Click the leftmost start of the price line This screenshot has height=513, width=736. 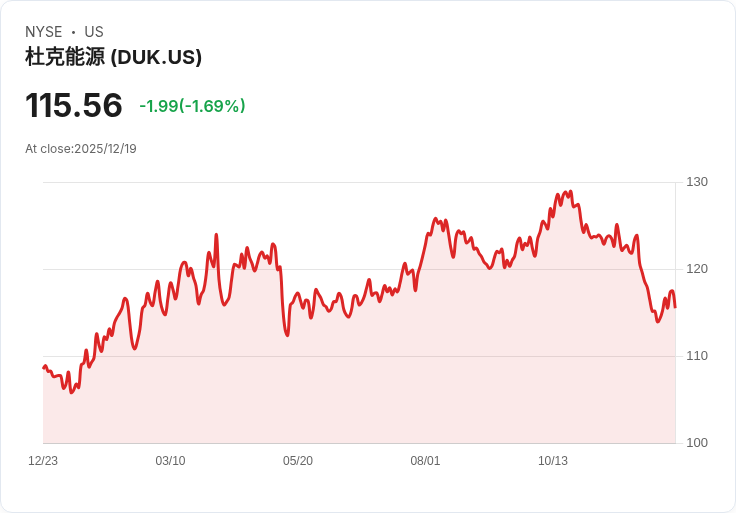click(x=44, y=368)
